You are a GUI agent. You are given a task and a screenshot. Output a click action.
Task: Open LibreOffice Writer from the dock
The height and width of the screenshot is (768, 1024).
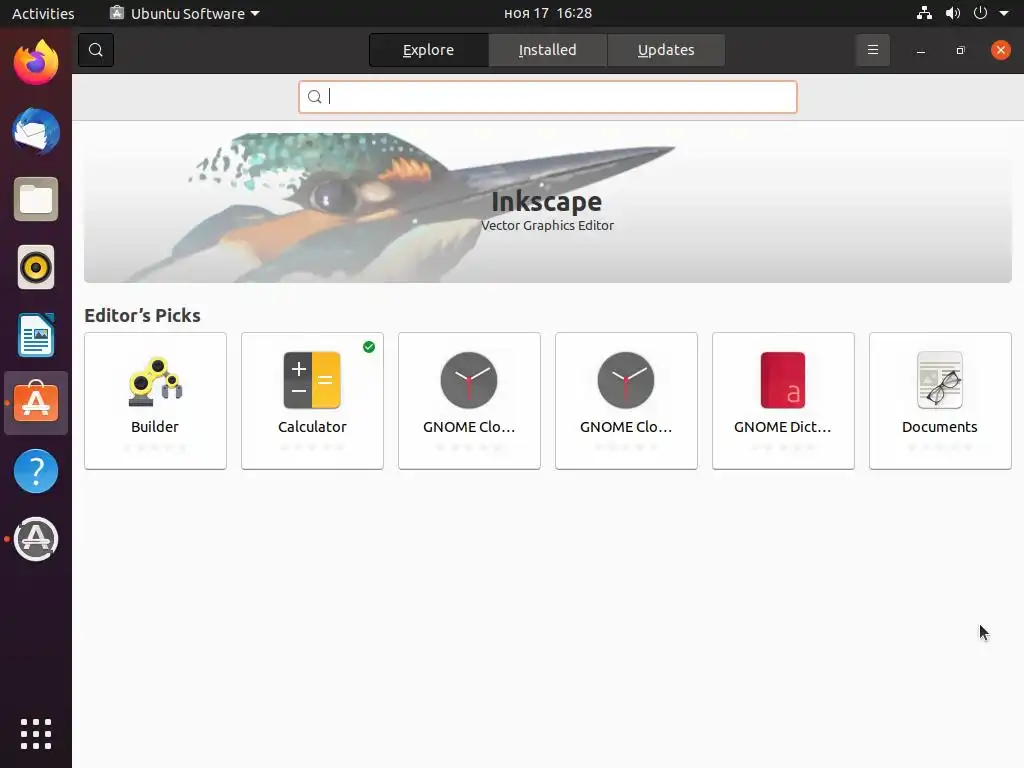36,335
